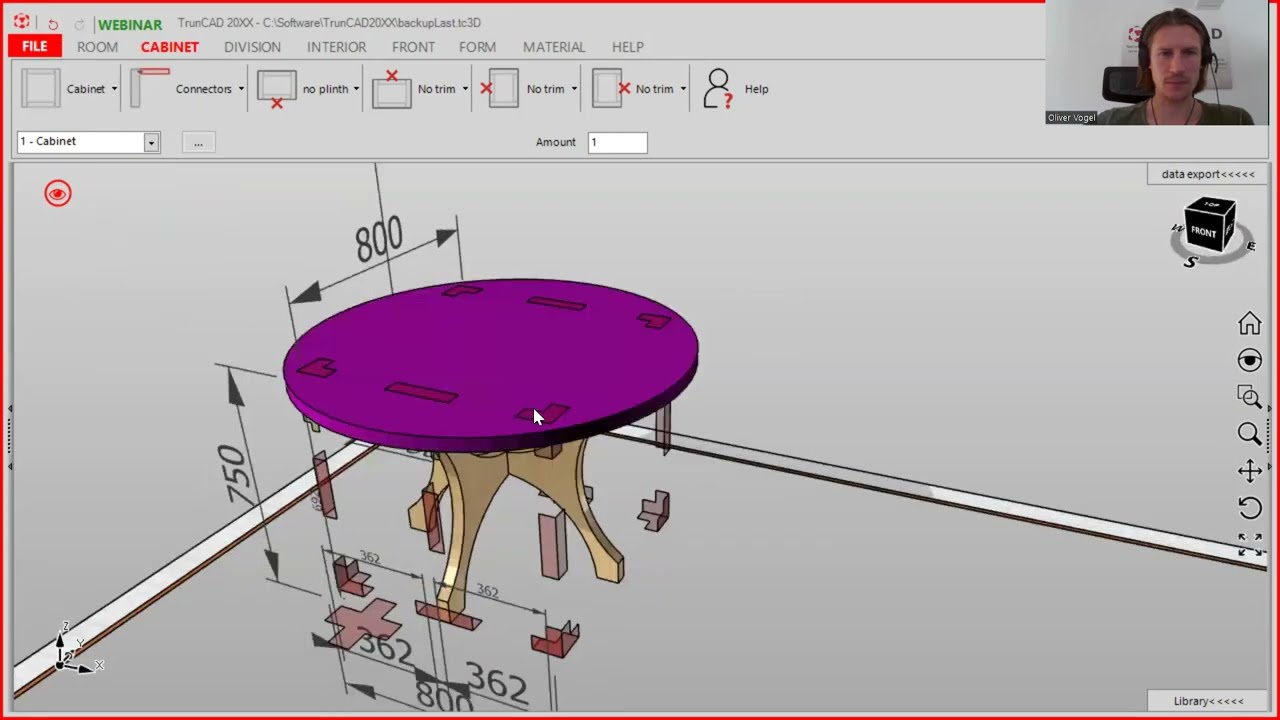Open the FILE menu
The image size is (1280, 720).
tap(35, 47)
